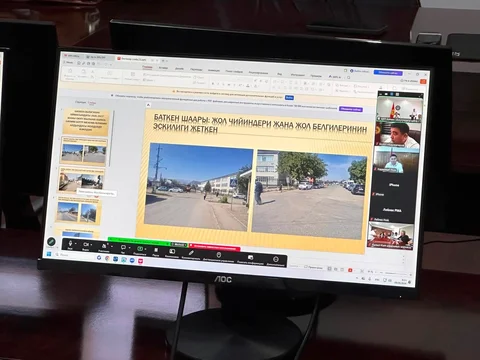
Task: Open Zoom remote control option
Action: tap(218, 256)
